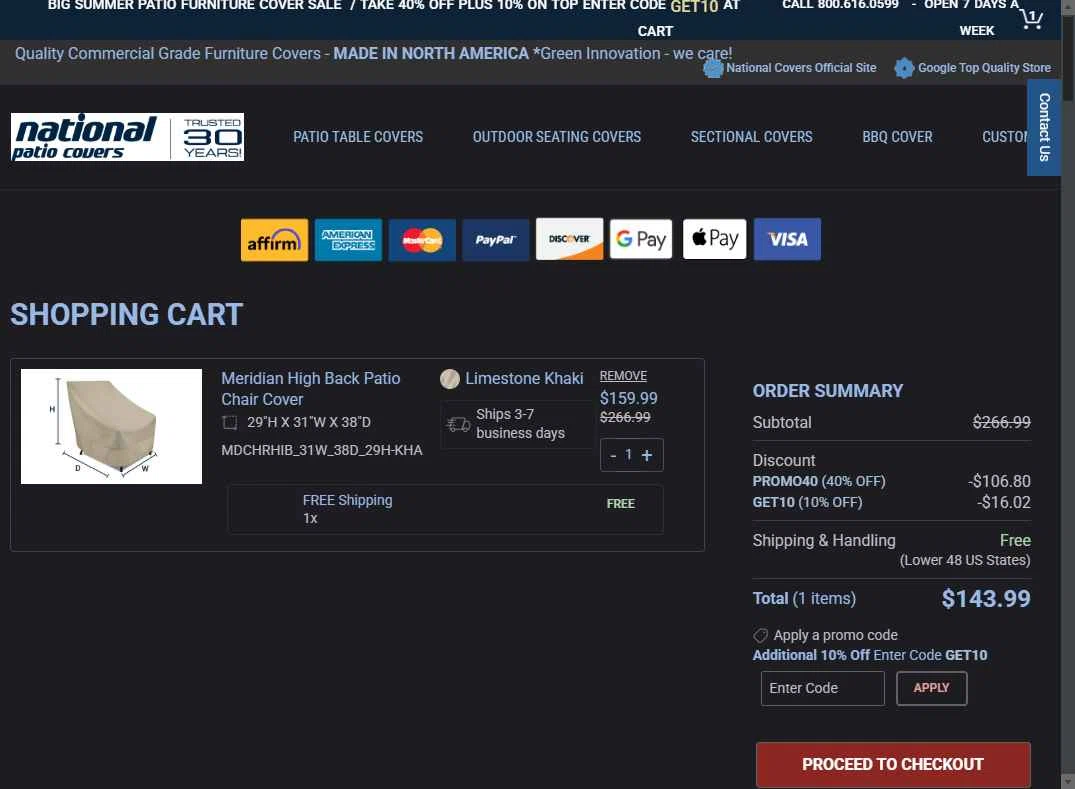Select the MasterCard payment icon
The height and width of the screenshot is (789, 1075).
pos(422,240)
